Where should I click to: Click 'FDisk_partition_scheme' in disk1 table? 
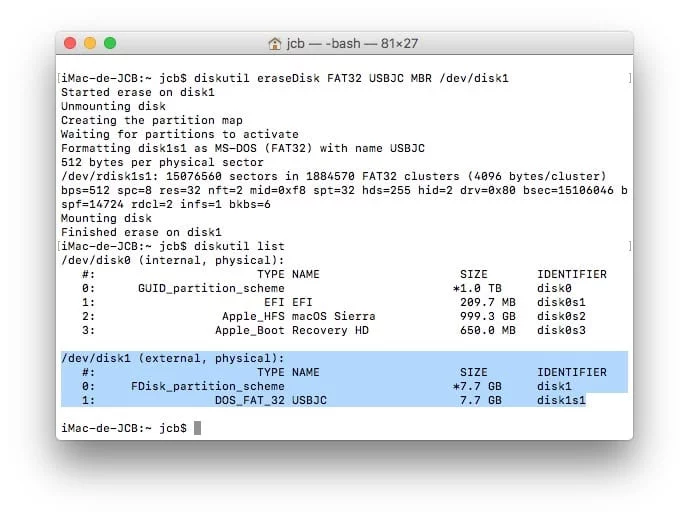(x=207, y=386)
